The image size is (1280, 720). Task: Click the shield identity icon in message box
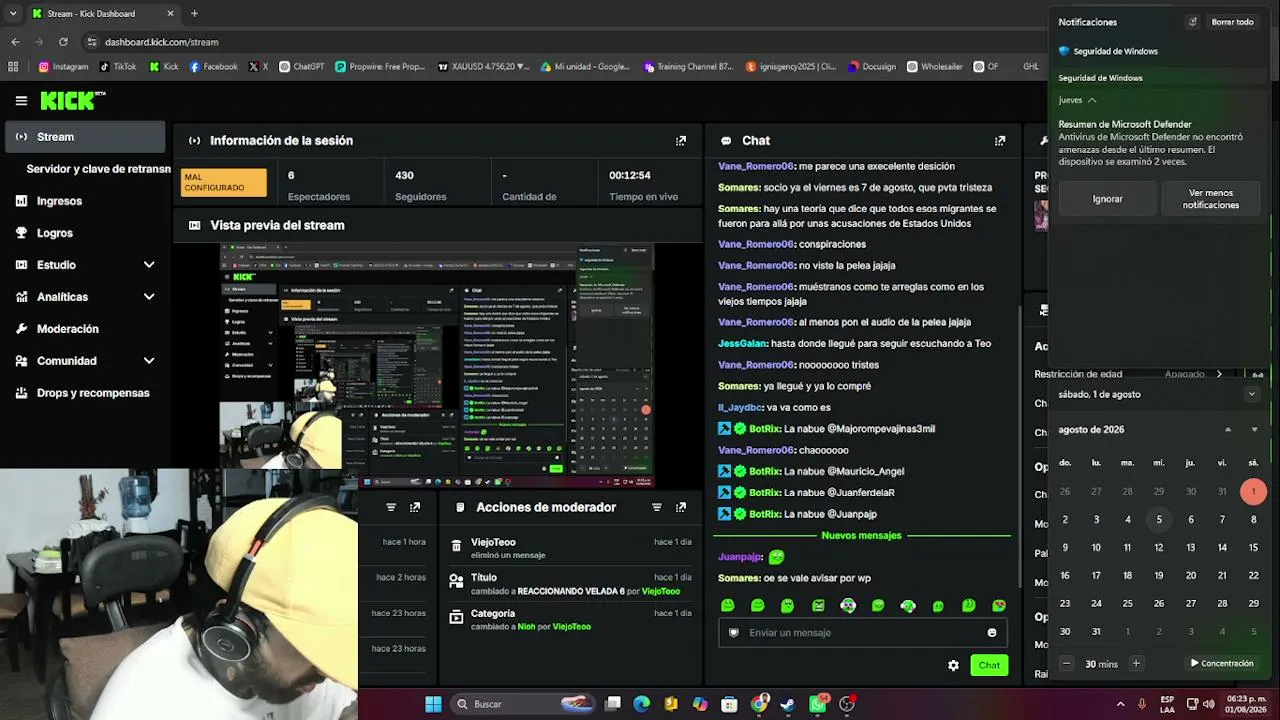pyautogui.click(x=734, y=632)
